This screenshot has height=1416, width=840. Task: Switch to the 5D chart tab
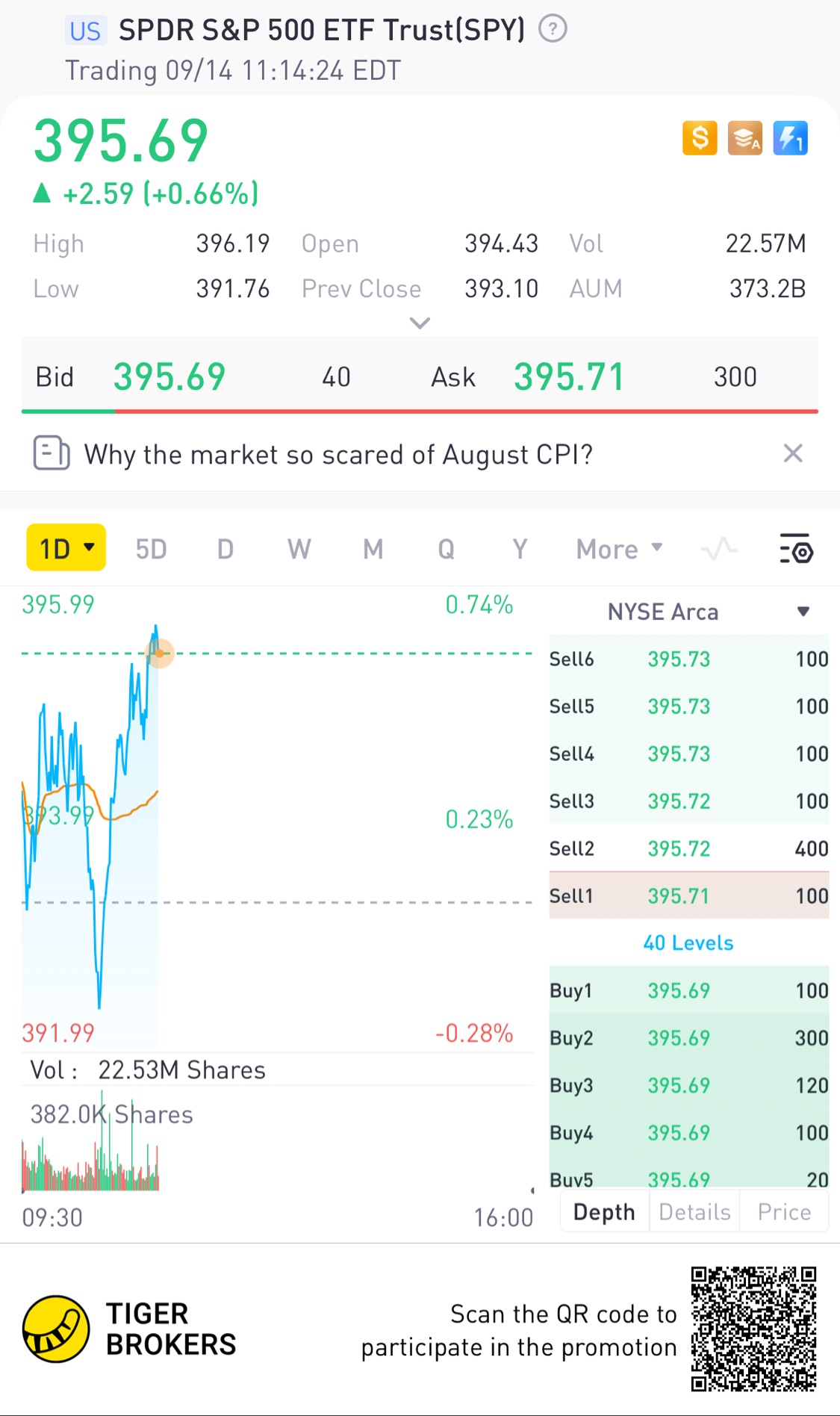coord(151,550)
